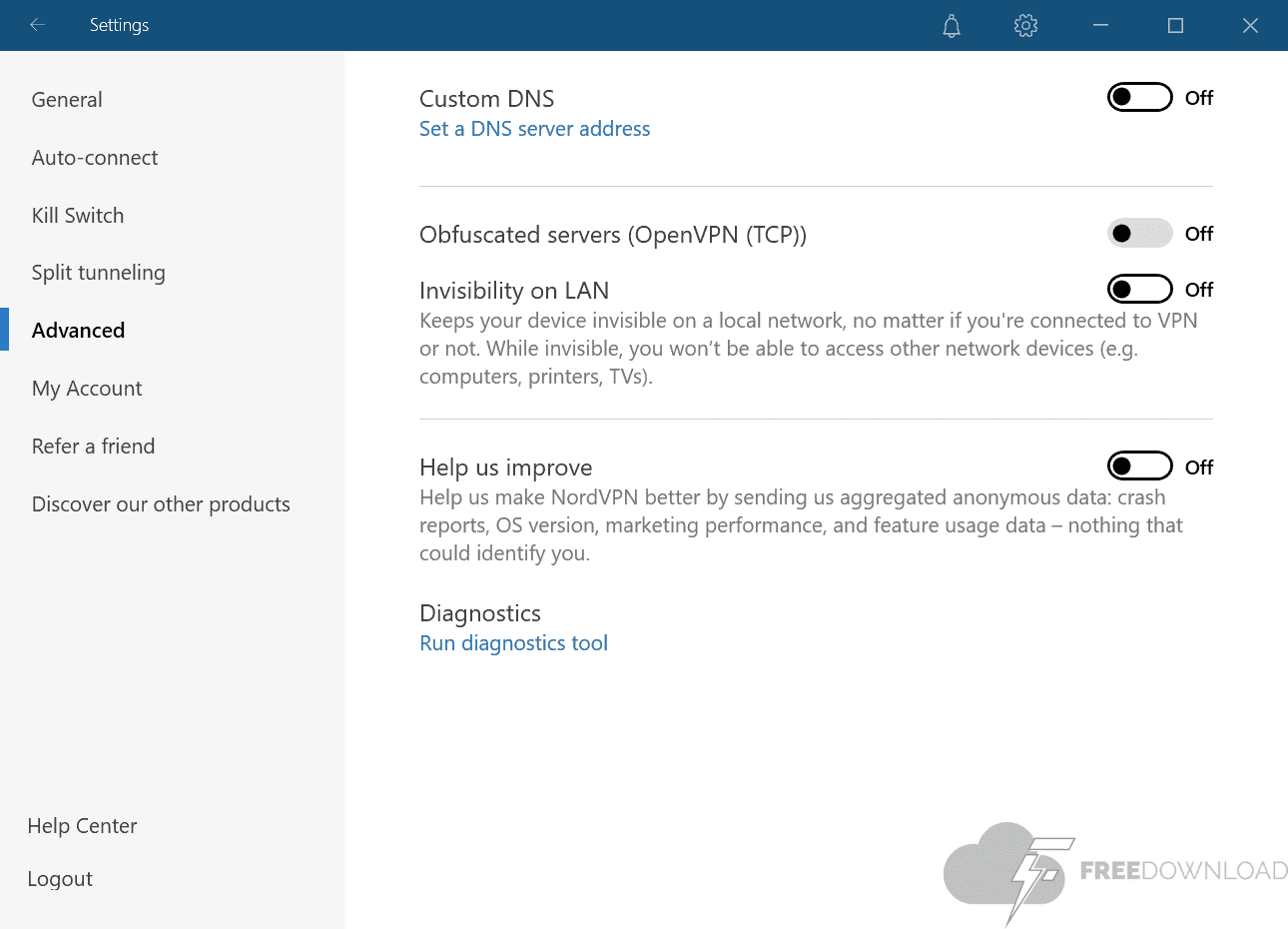
Task: Enable the Custom DNS toggle
Action: point(1139,98)
